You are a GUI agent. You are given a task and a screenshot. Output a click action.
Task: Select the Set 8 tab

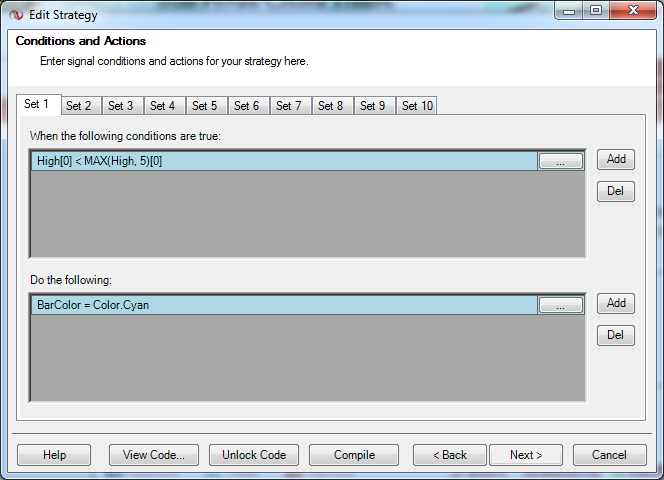click(x=332, y=105)
